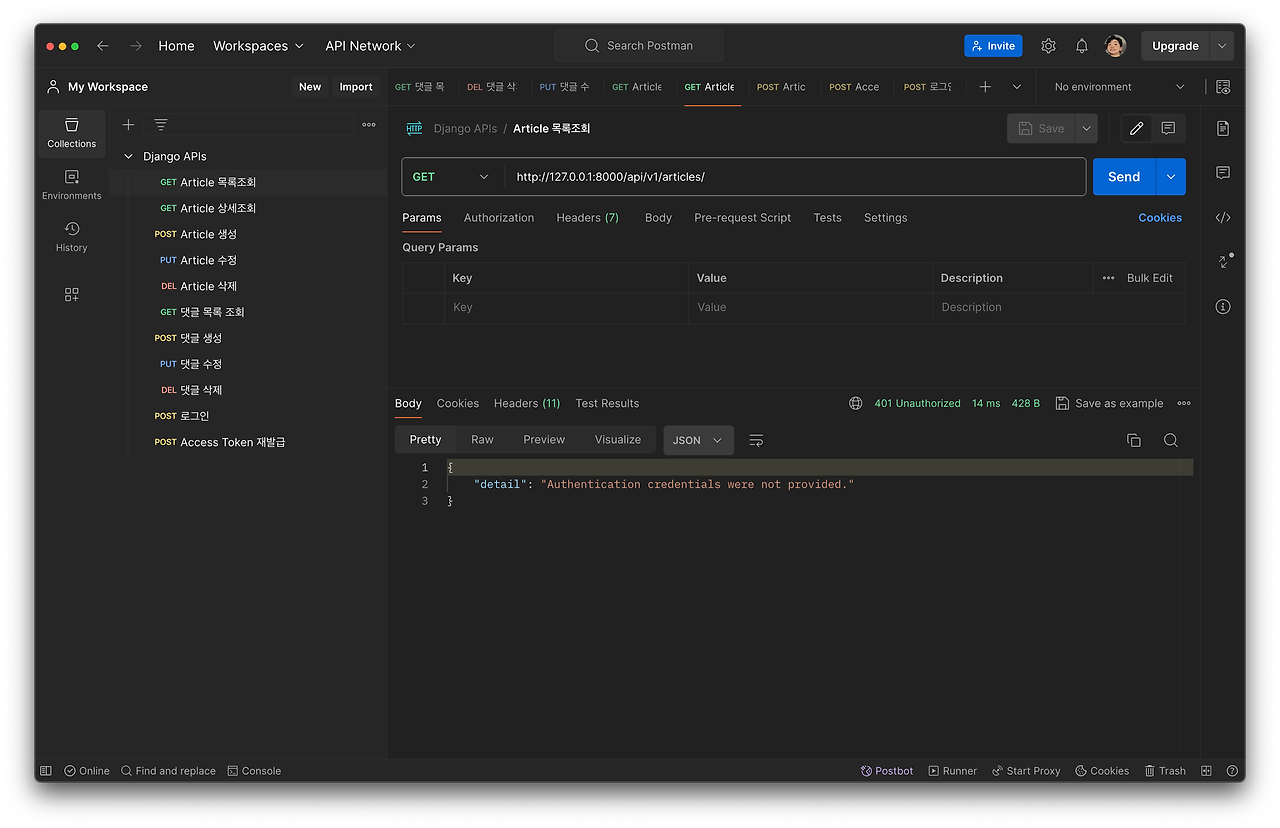Switch to request Headers (7) tab
Image resolution: width=1280 pixels, height=828 pixels.
click(x=588, y=218)
